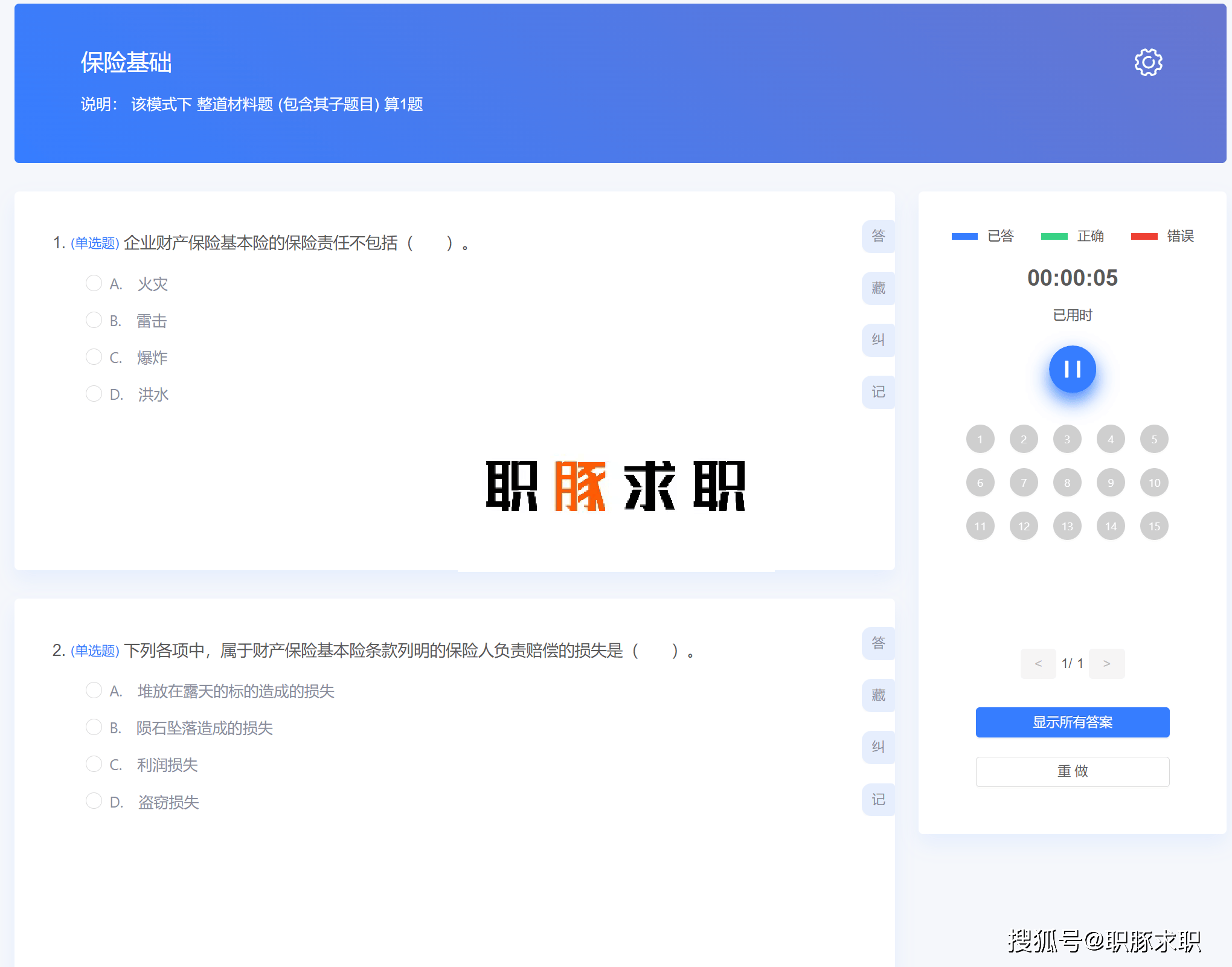Image resolution: width=1232 pixels, height=967 pixels.
Task: Jump to question number 8
Action: (x=1067, y=483)
